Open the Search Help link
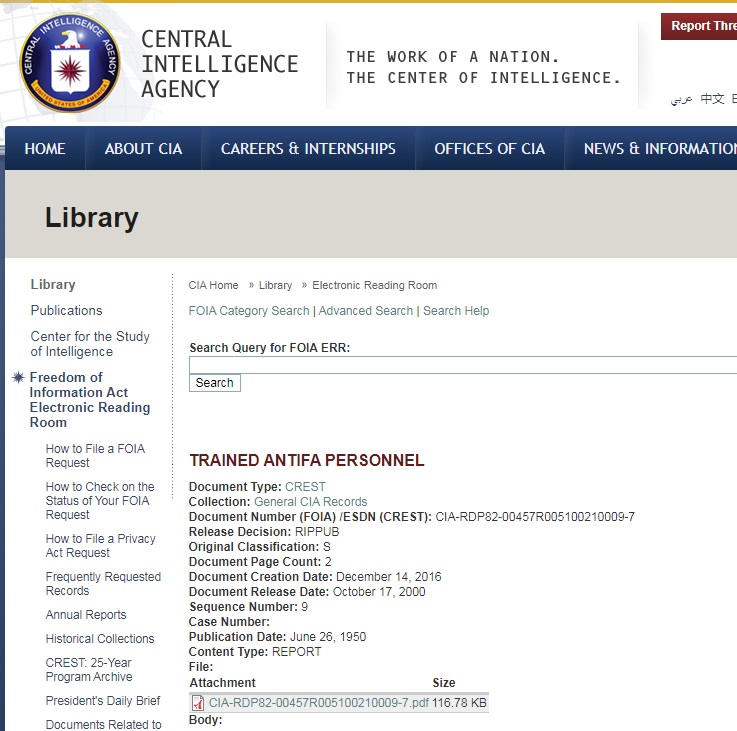 coord(456,311)
